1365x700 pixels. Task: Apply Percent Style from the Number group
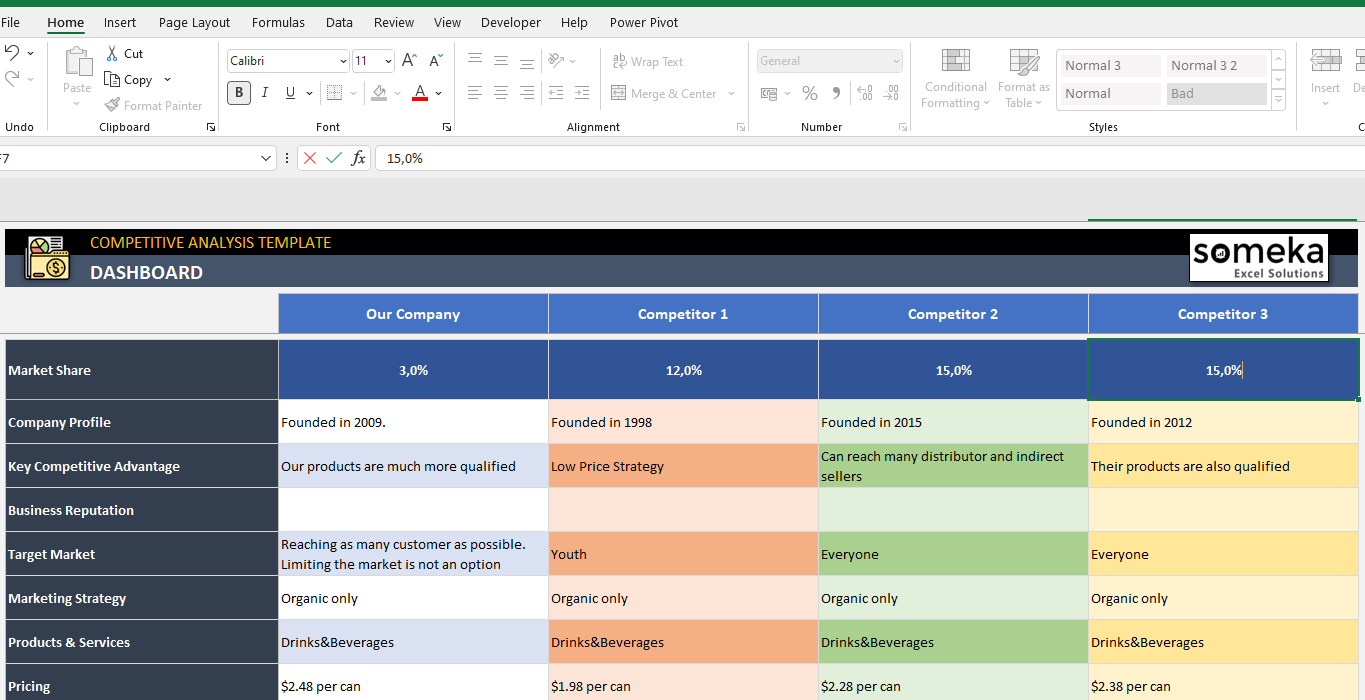tap(809, 93)
